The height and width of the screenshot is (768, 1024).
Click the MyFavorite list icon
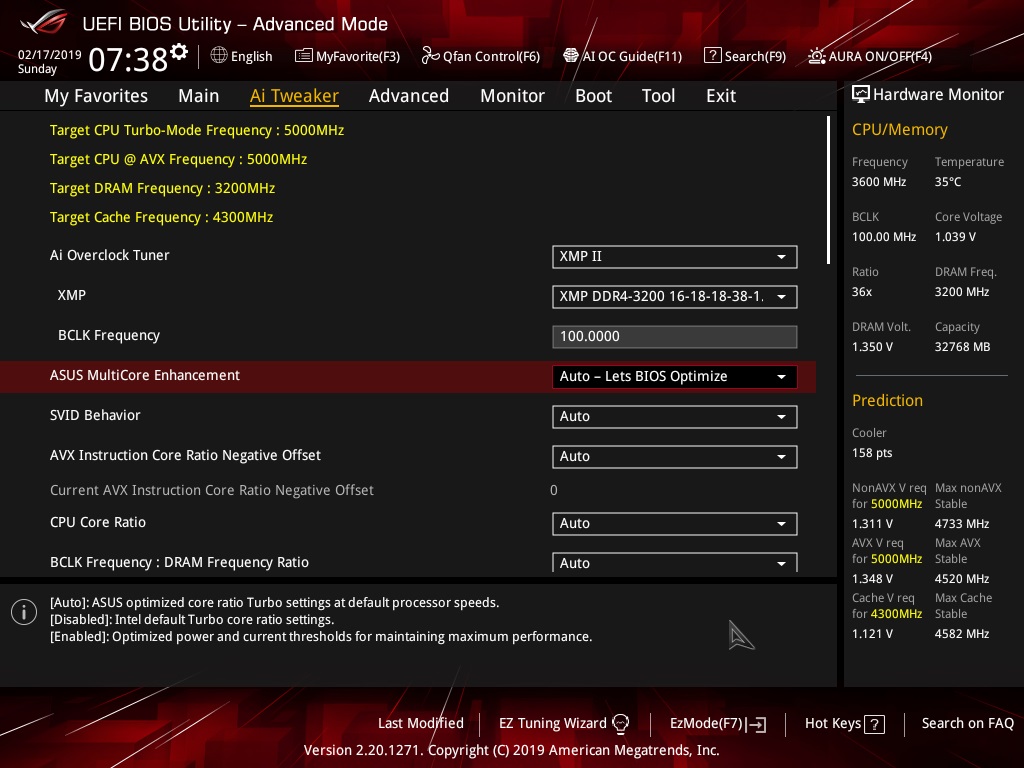303,56
